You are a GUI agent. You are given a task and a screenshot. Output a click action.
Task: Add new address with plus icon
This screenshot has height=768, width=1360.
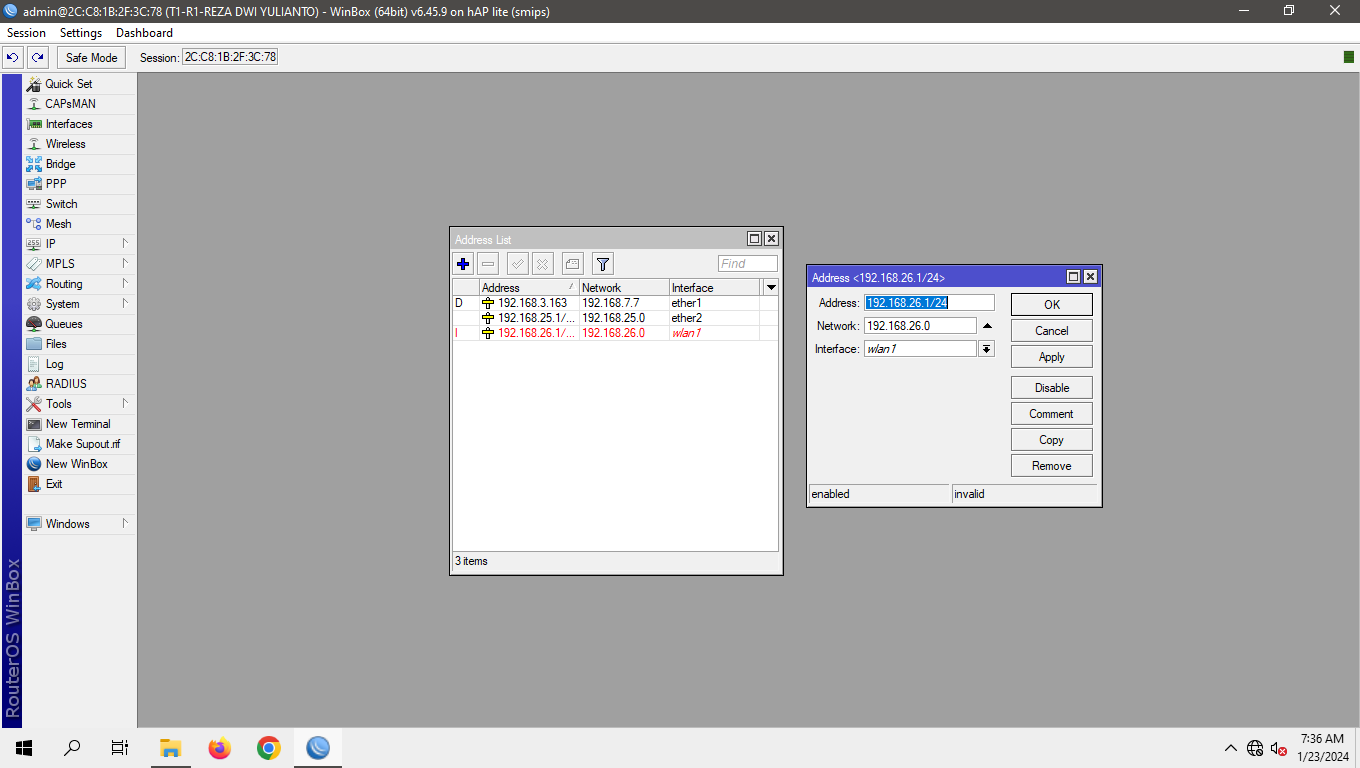coord(463,264)
